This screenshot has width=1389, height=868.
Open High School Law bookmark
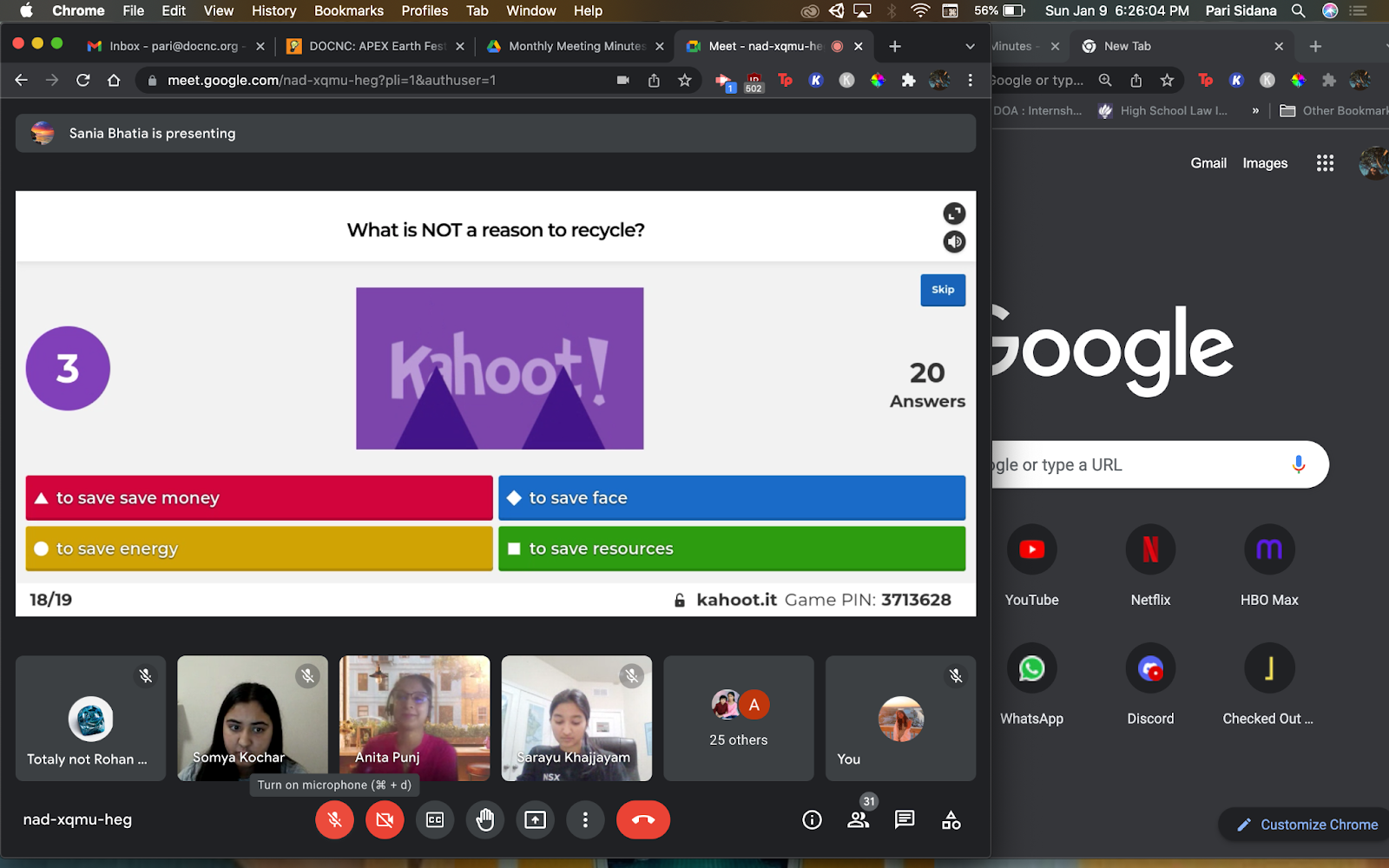(x=1162, y=110)
